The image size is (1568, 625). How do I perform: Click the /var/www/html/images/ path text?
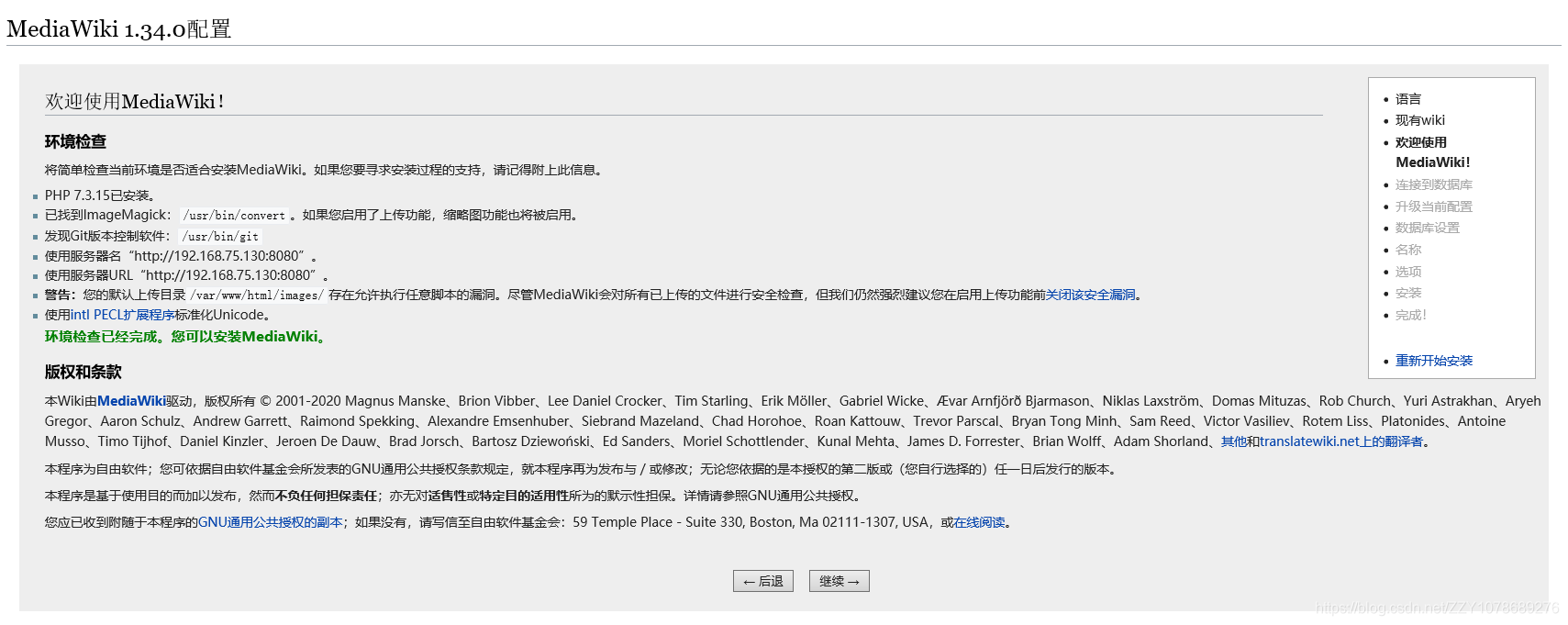(x=257, y=296)
